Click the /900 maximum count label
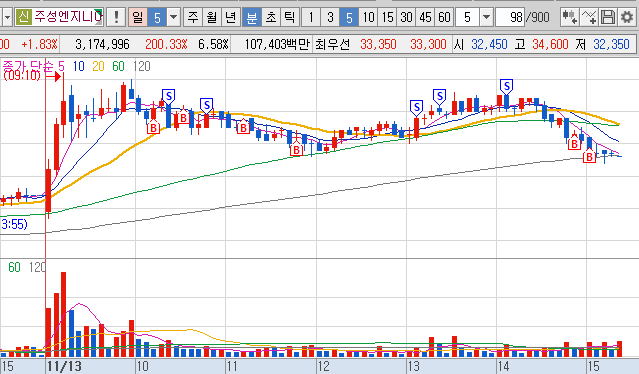The width and height of the screenshot is (639, 374). (x=538, y=17)
